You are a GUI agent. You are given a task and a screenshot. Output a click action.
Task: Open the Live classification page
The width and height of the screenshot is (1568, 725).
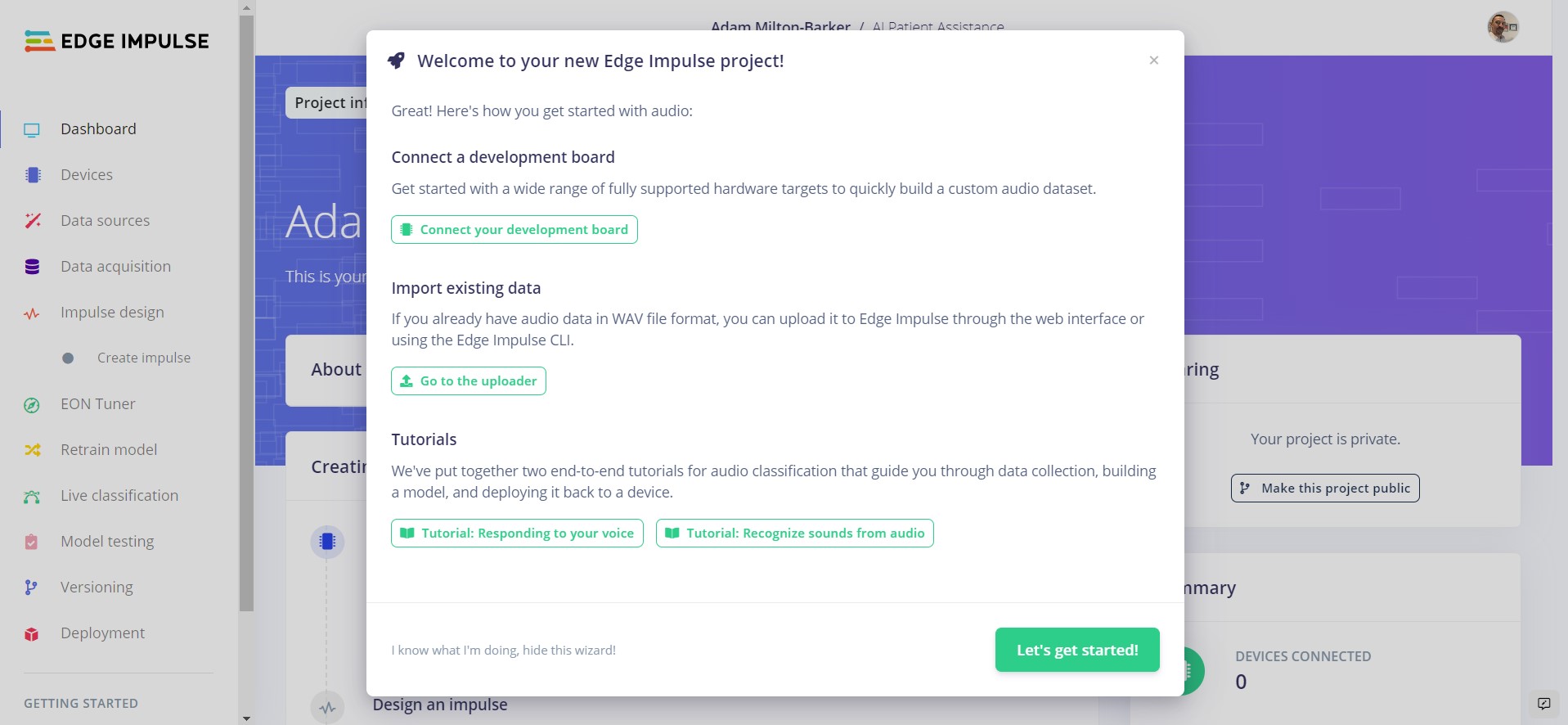point(119,496)
